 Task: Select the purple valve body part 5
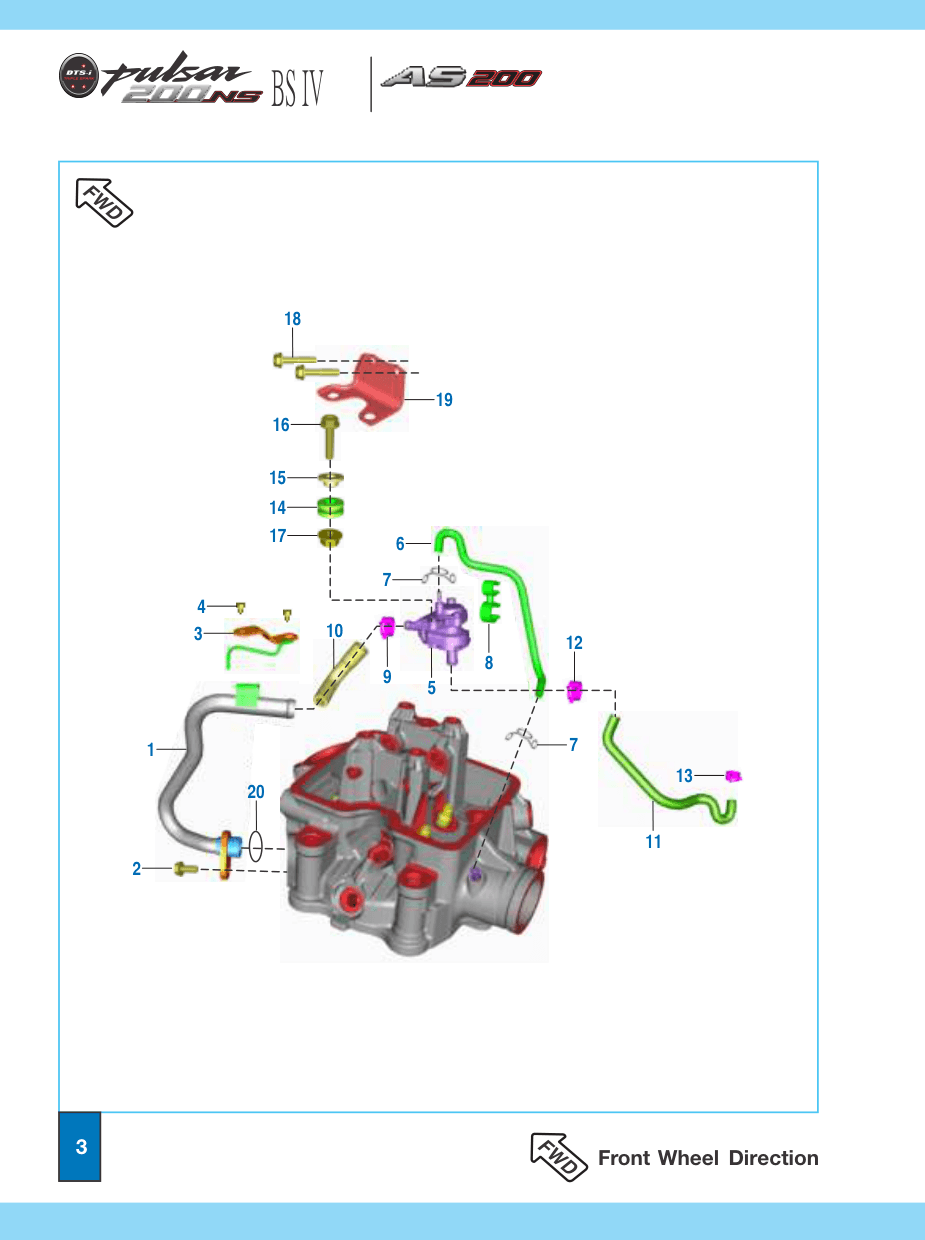coord(440,628)
